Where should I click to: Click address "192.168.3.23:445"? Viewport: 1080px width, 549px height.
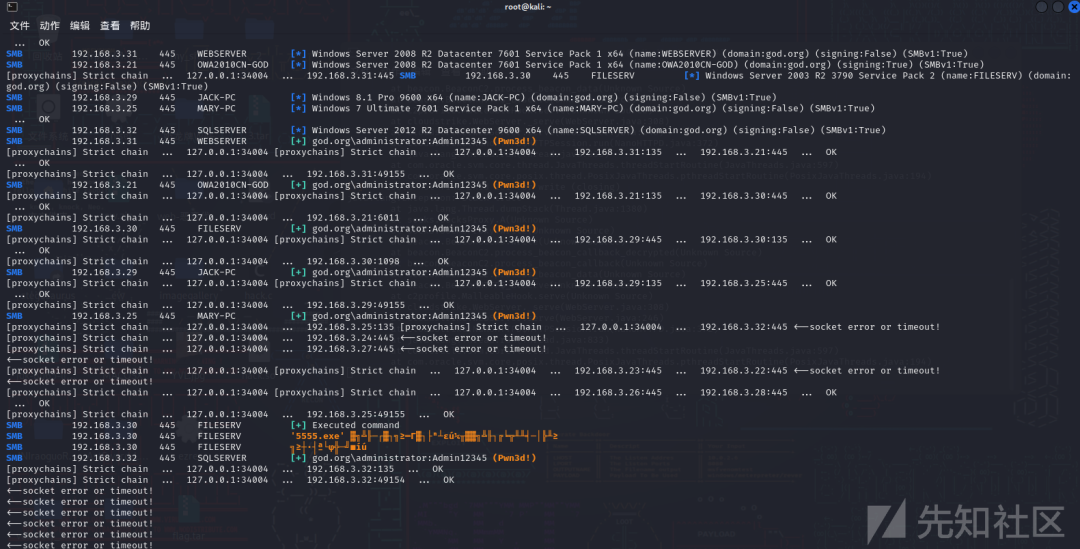[x=618, y=371]
